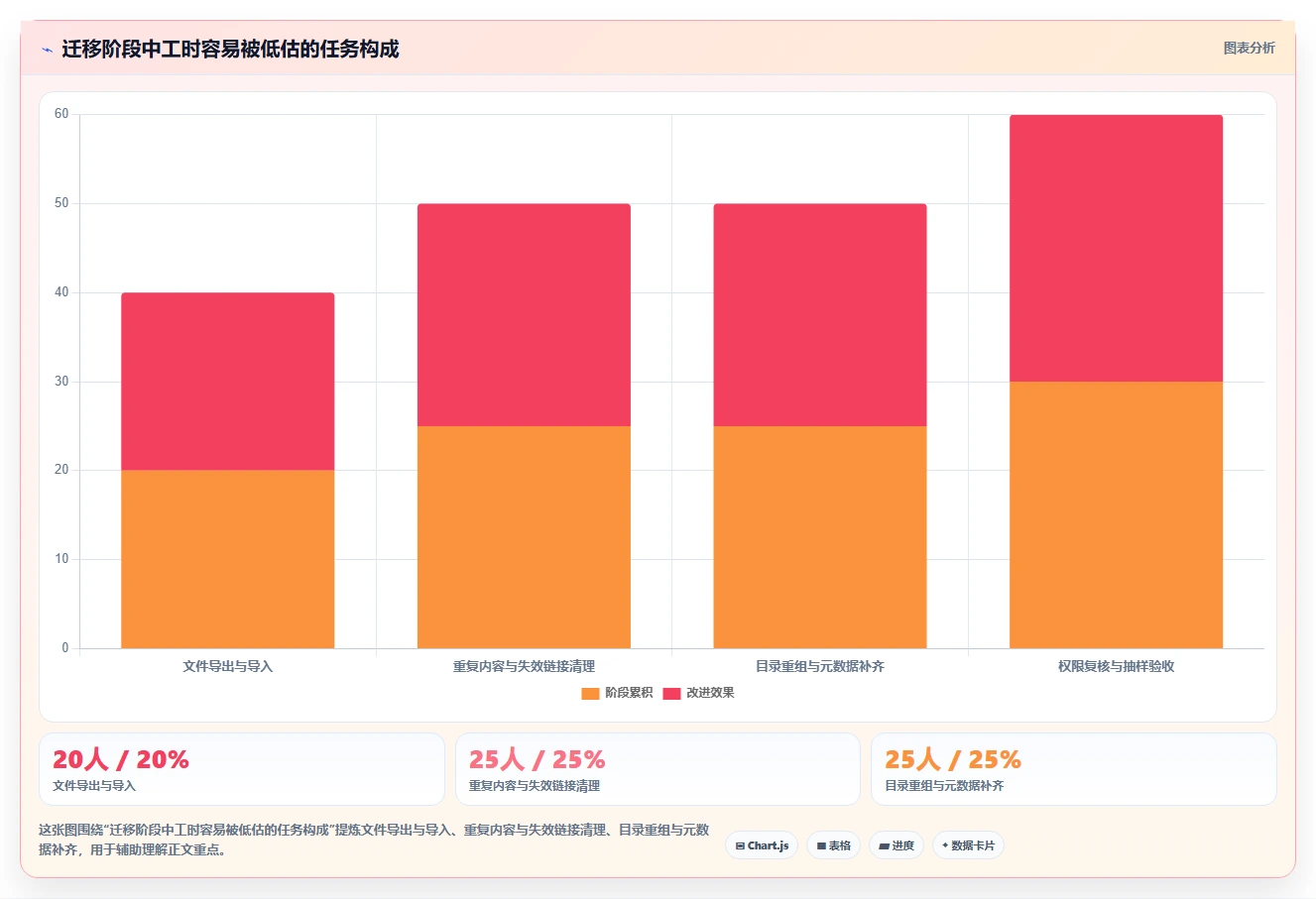The width and height of the screenshot is (1316, 899).
Task: Click the 文件导出与导入 caption in first card
Action: click(x=94, y=786)
